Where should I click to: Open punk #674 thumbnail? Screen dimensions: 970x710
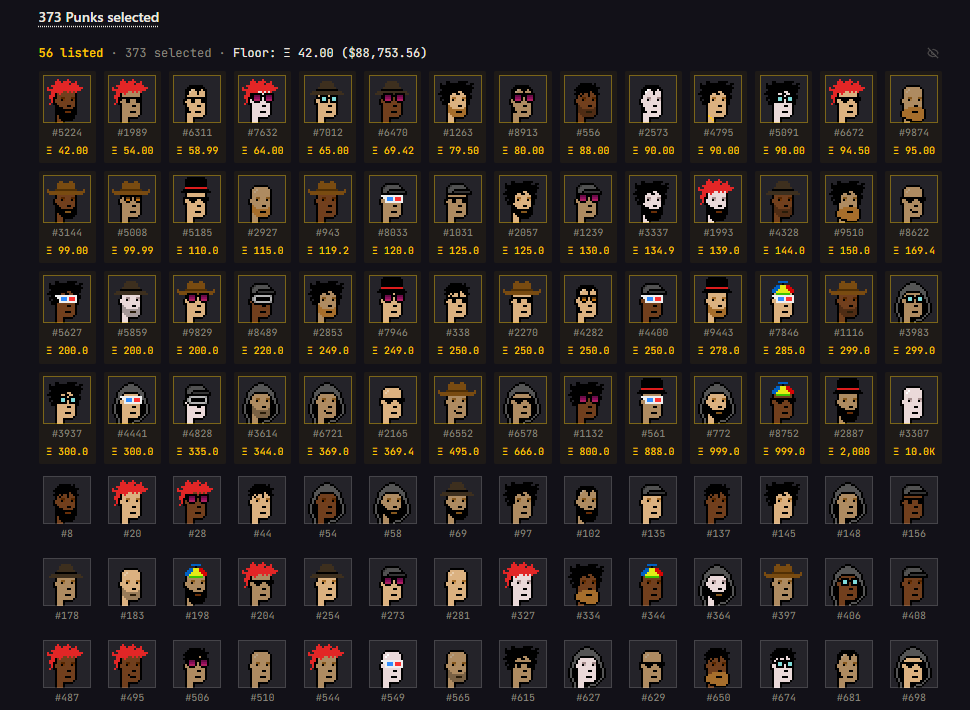pyautogui.click(x=783, y=664)
